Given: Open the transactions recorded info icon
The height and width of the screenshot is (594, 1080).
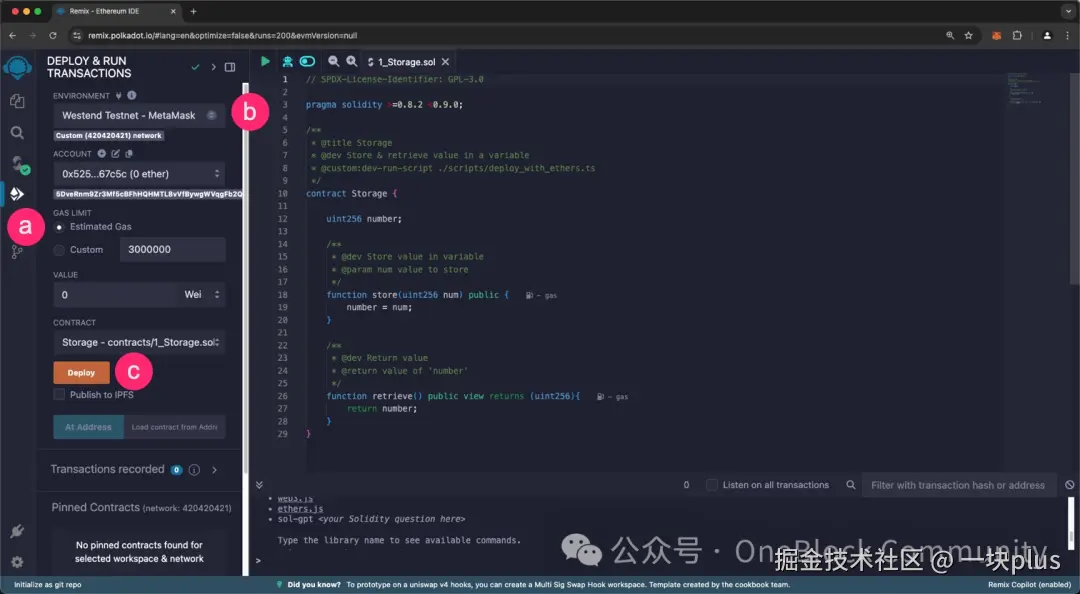Looking at the screenshot, I should click(194, 470).
